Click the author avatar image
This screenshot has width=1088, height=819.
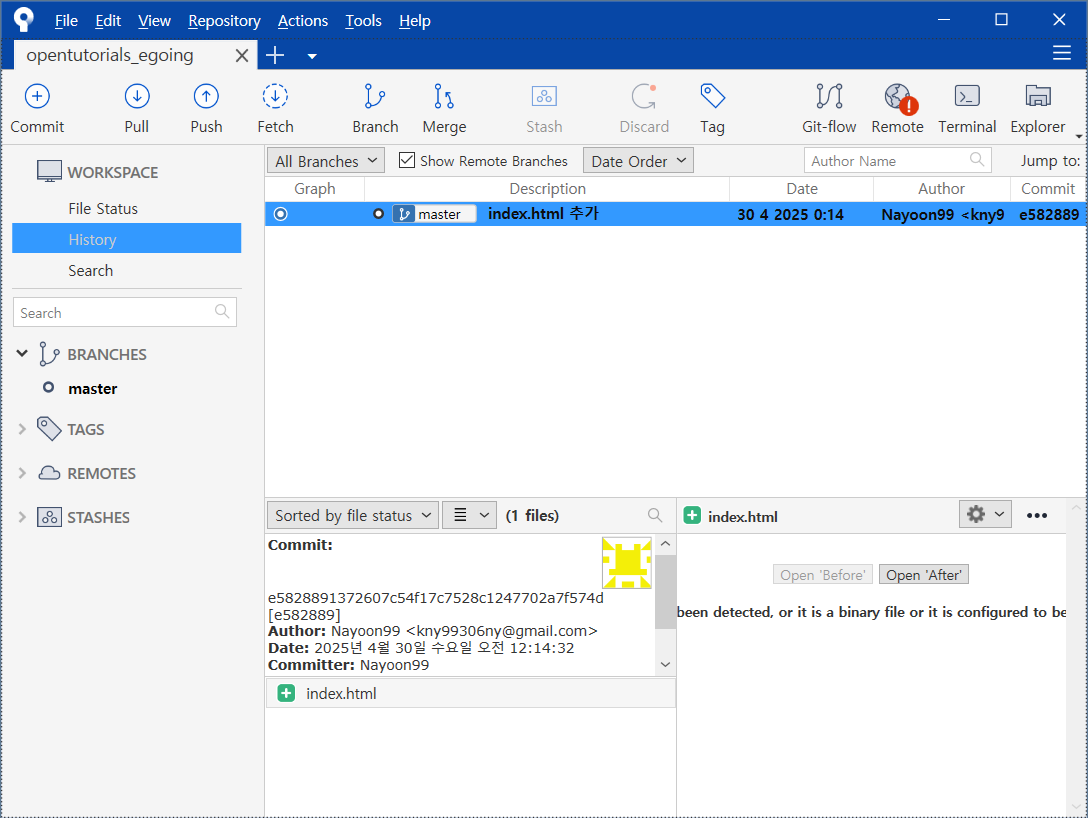(x=627, y=562)
